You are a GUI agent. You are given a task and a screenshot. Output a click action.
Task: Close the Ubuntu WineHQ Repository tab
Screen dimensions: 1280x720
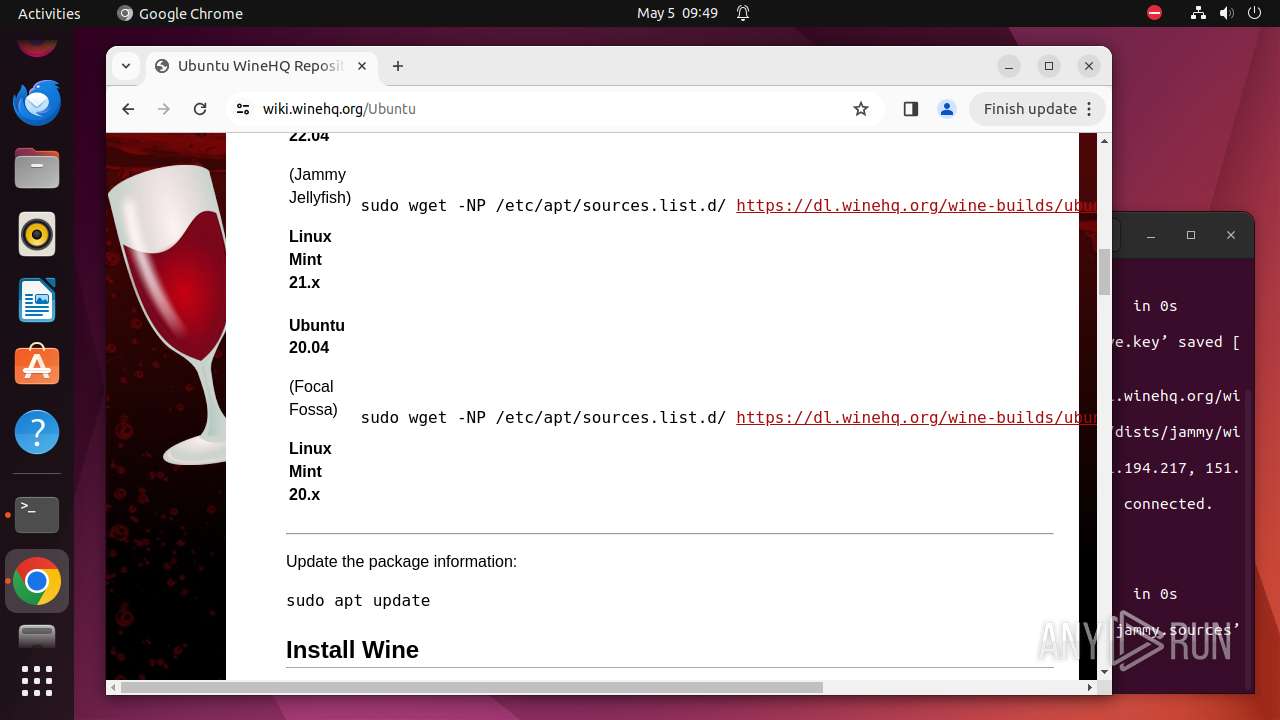coord(362,66)
